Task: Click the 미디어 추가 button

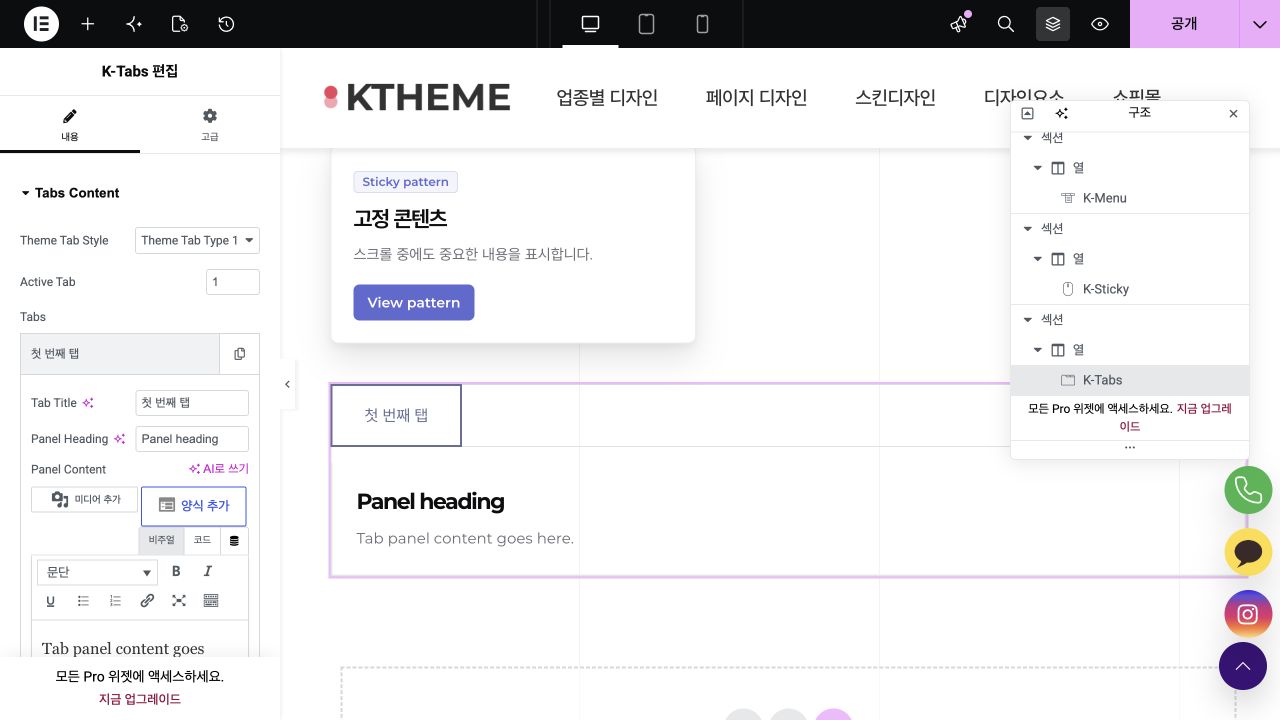Action: point(84,499)
